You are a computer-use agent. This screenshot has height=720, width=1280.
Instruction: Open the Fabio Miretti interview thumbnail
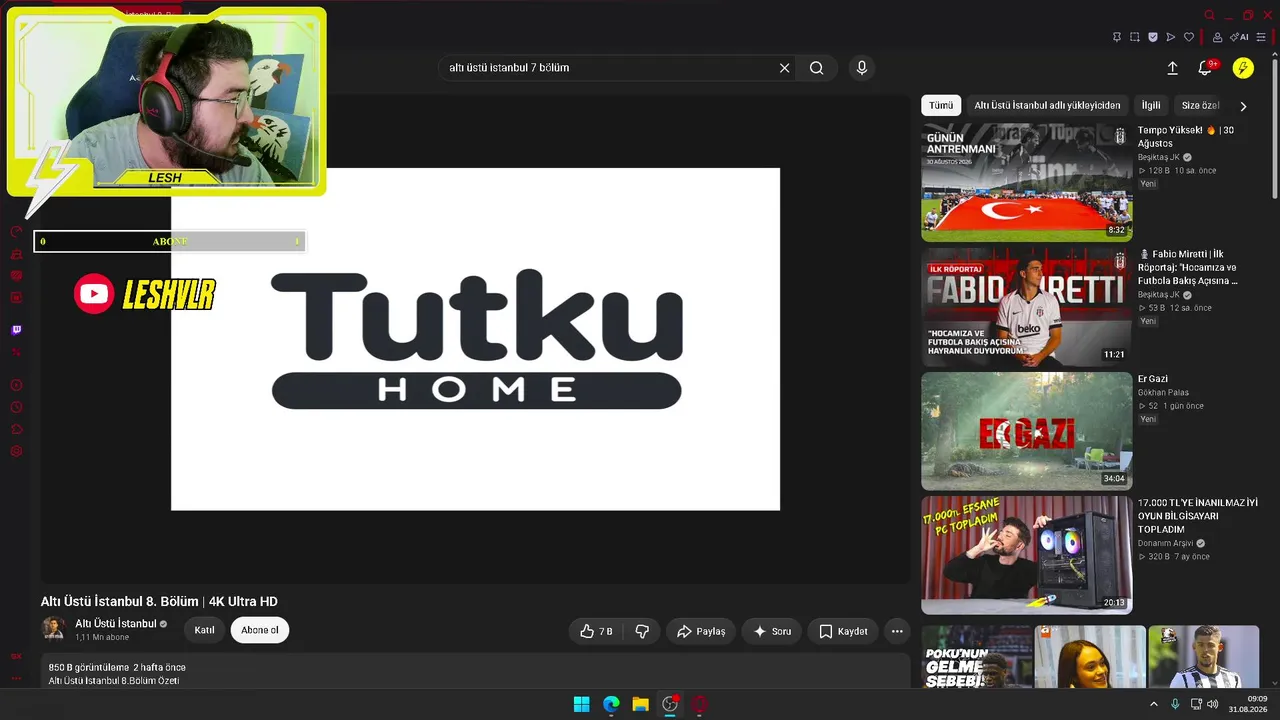pos(1027,307)
